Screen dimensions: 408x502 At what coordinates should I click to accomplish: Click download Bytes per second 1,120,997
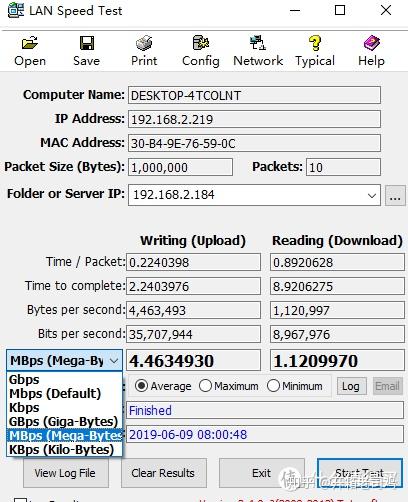pos(337,310)
